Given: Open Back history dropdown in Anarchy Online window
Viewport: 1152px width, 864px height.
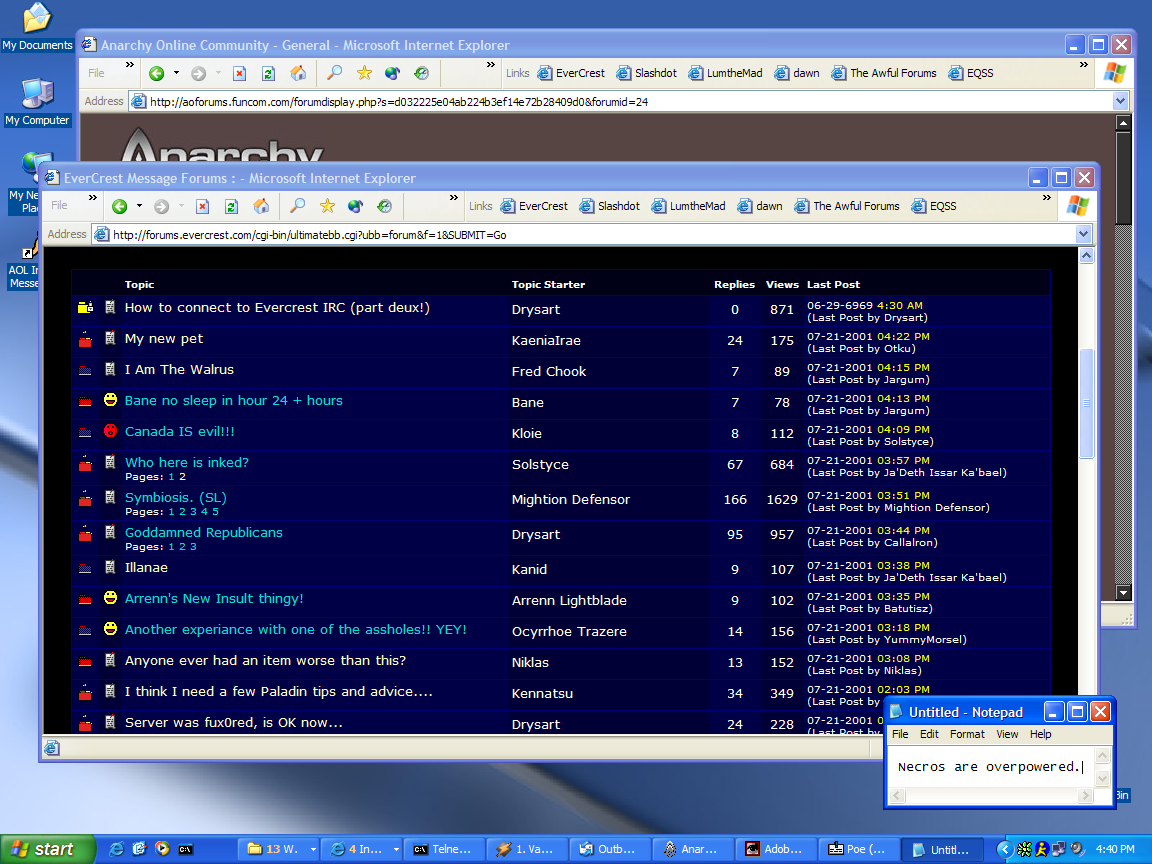Looking at the screenshot, I should [176, 73].
